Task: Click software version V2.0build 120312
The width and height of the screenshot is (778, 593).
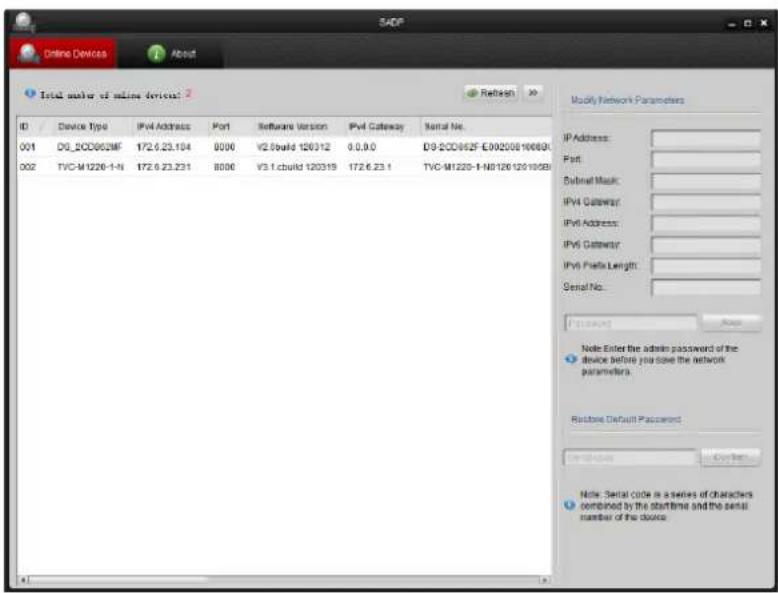Action: click(x=293, y=147)
